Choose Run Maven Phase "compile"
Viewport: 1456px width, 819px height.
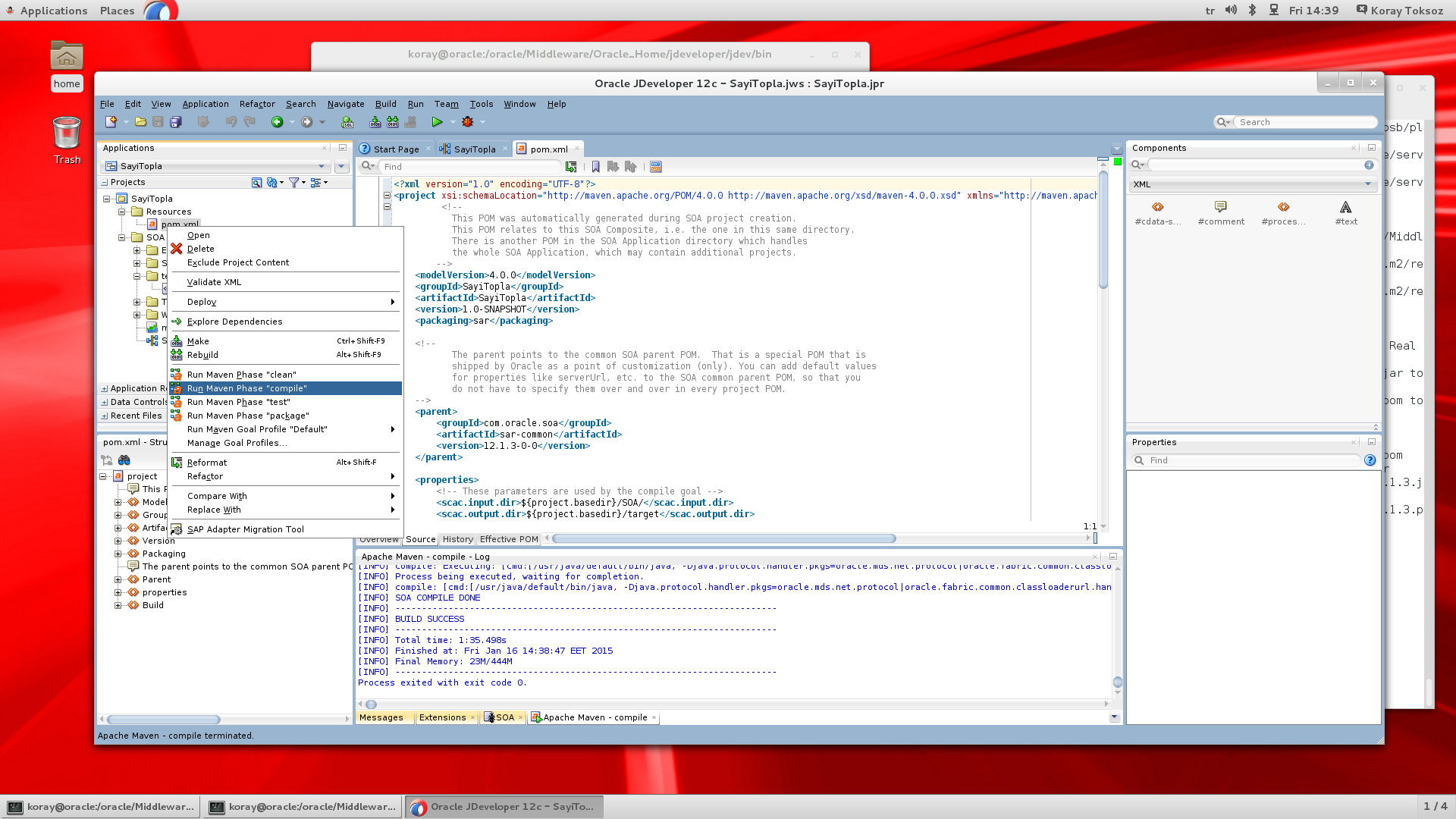[285, 388]
